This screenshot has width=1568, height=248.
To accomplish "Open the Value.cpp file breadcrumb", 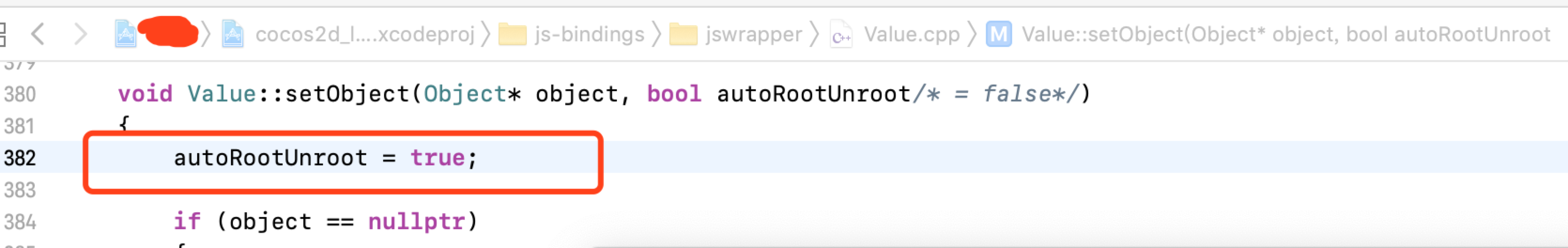I will coord(911,35).
